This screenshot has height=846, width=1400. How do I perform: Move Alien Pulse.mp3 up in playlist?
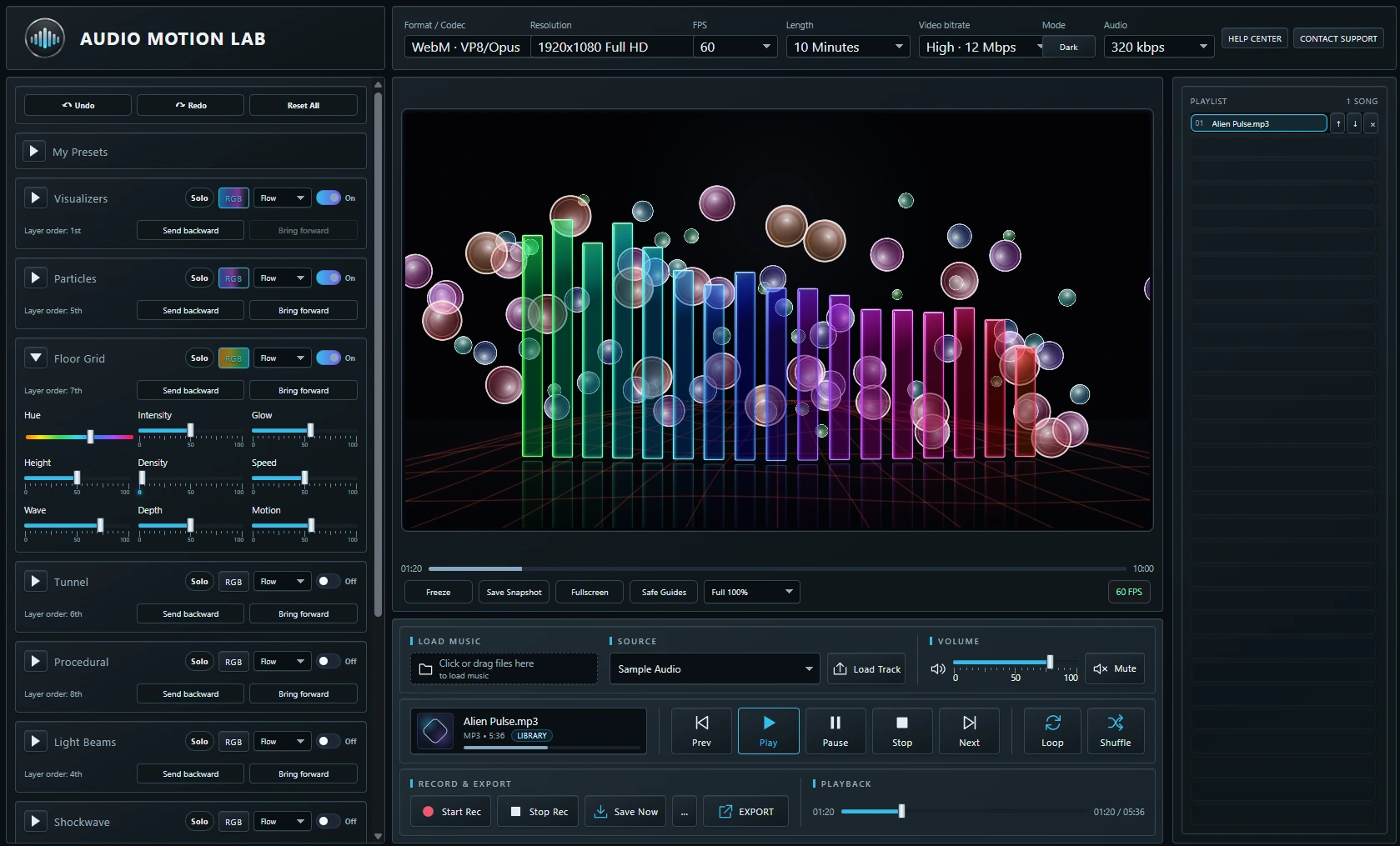click(1338, 123)
